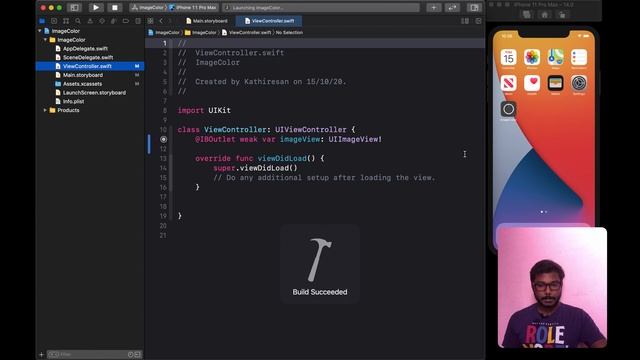
Task: Open Info.plist in navigator
Action: tap(73, 101)
